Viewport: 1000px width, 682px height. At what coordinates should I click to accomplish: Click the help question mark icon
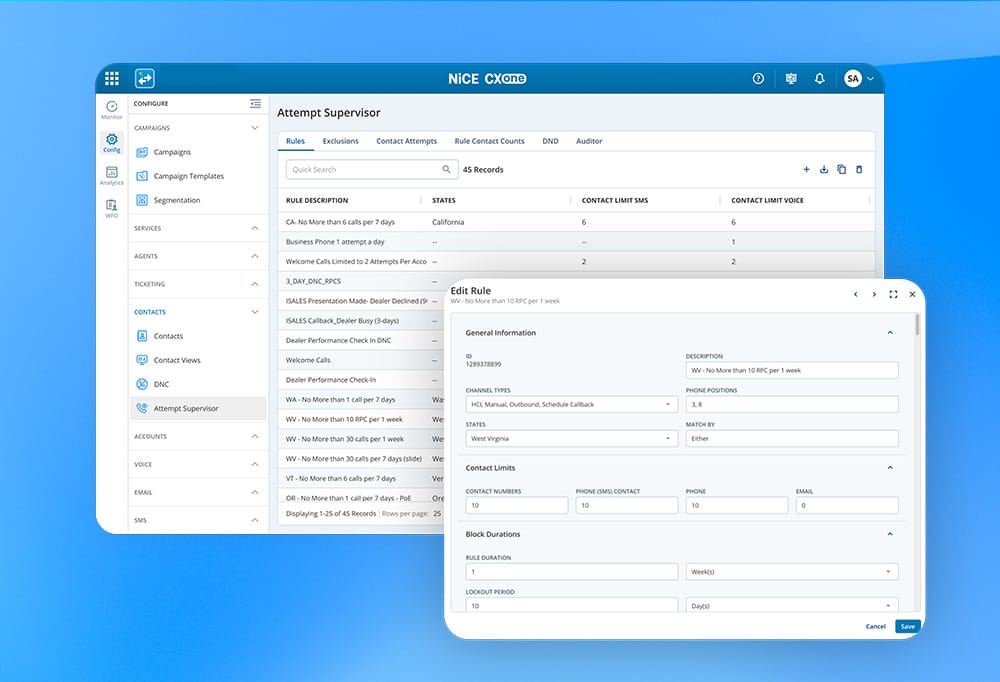(x=758, y=78)
